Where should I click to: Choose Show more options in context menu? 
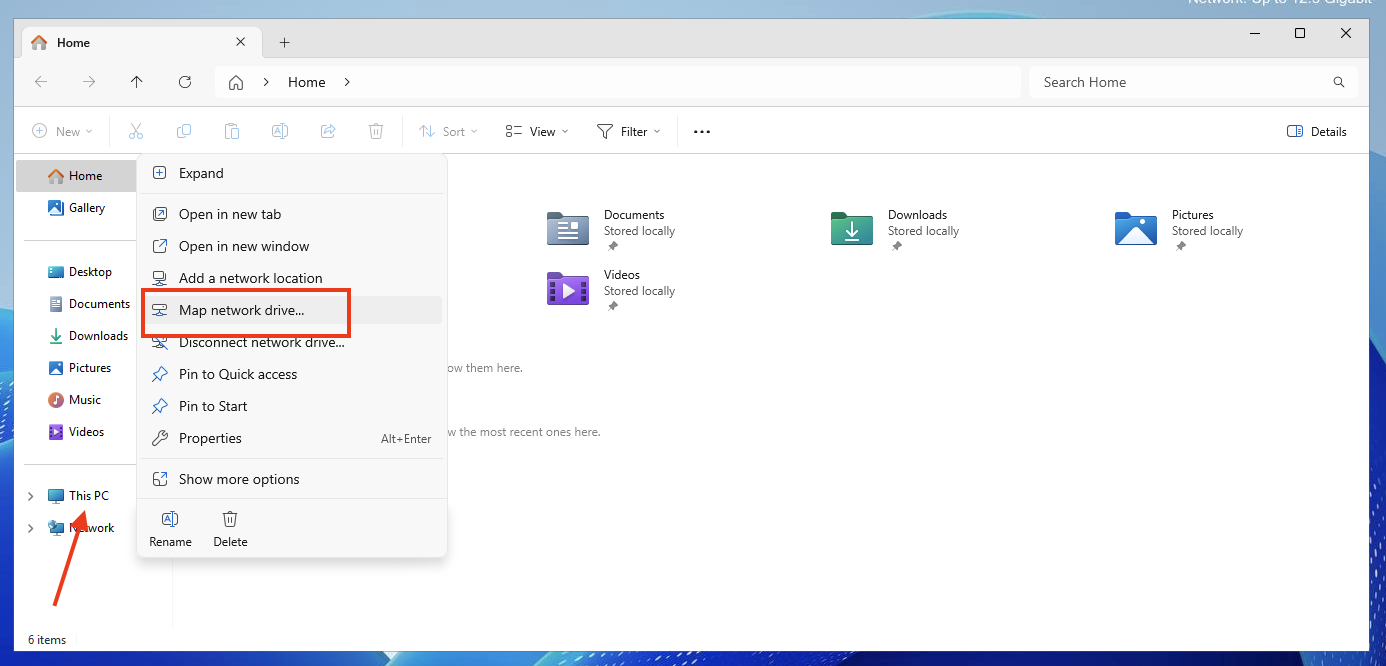coord(239,479)
